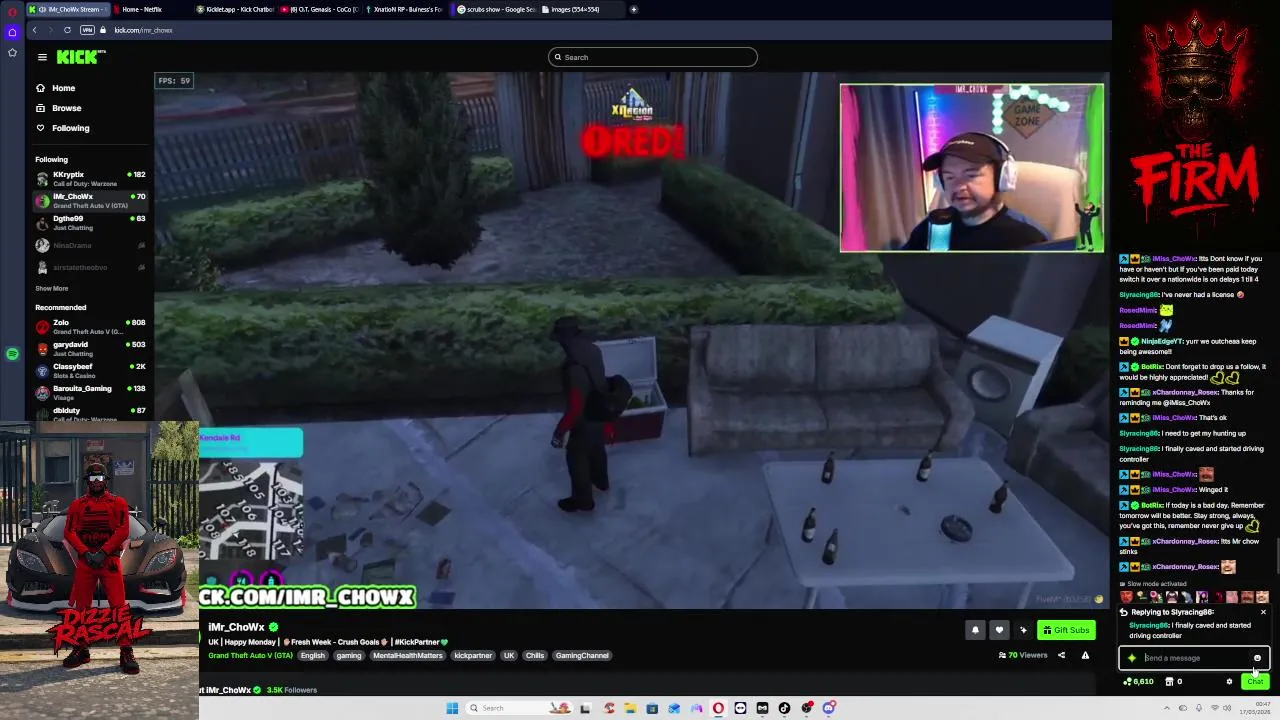Reload the page
This screenshot has width=1280, height=720.
click(x=69, y=30)
